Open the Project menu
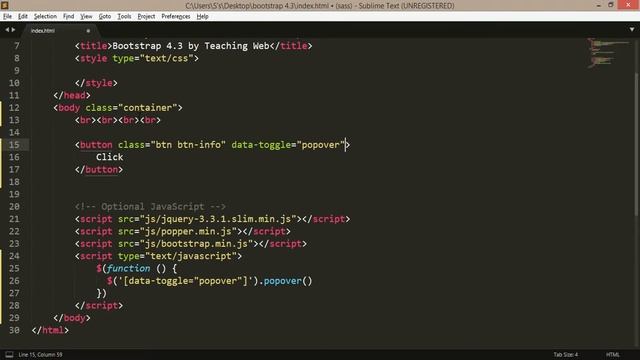Screen dimensions: 640x360 (146, 16)
